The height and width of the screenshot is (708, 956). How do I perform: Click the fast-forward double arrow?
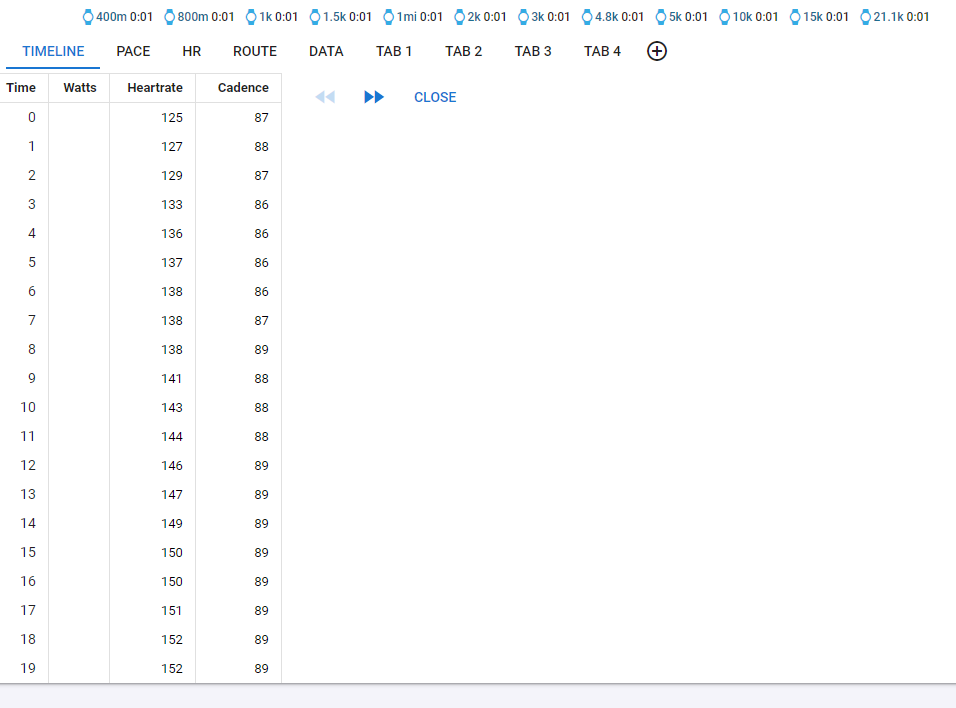[x=374, y=97]
